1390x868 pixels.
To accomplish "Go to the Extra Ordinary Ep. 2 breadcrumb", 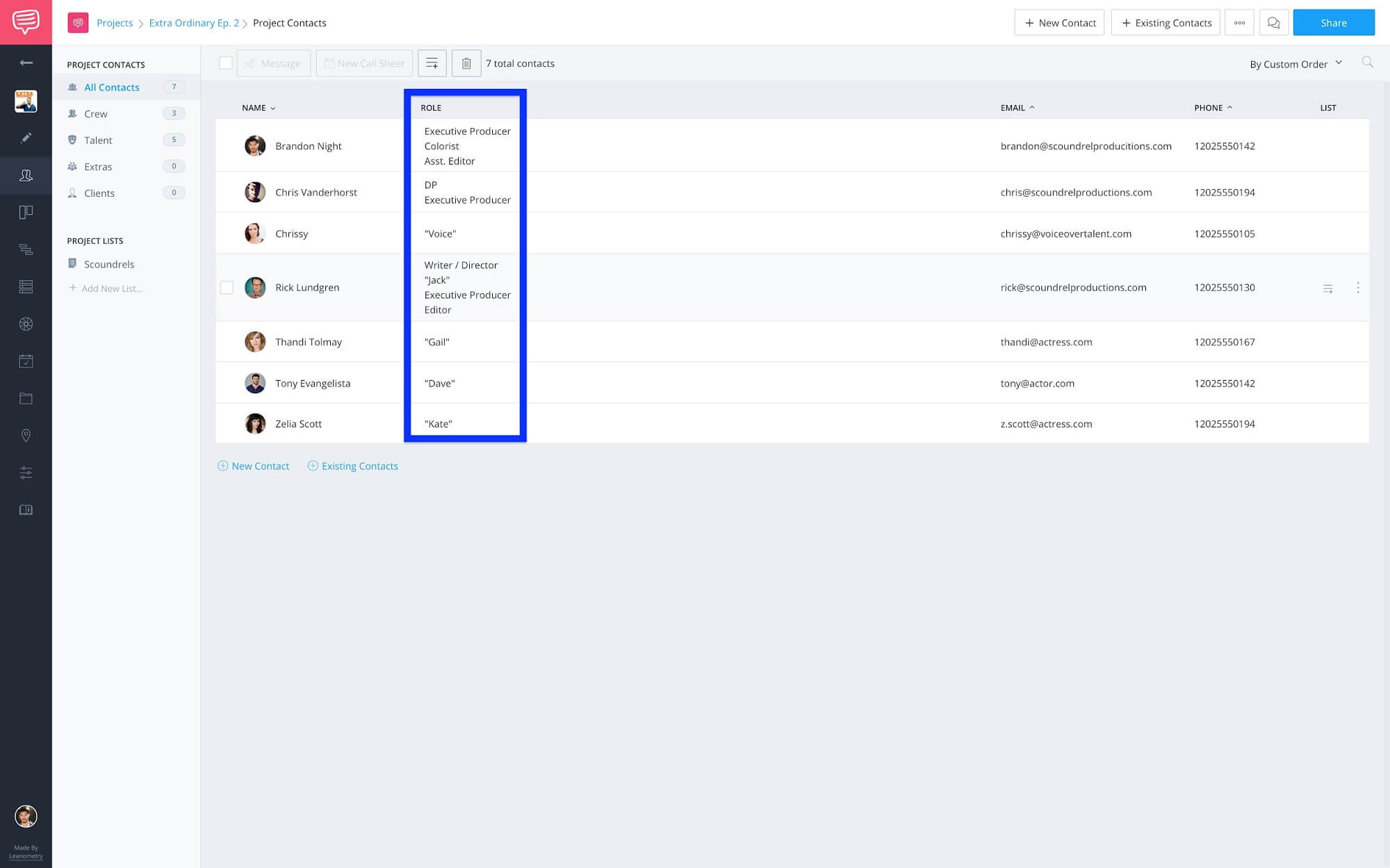I will coord(194,23).
